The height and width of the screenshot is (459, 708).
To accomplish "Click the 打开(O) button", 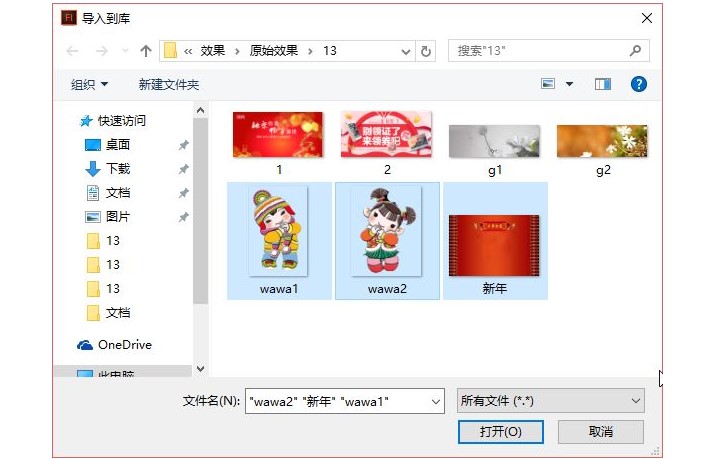I will tap(500, 432).
